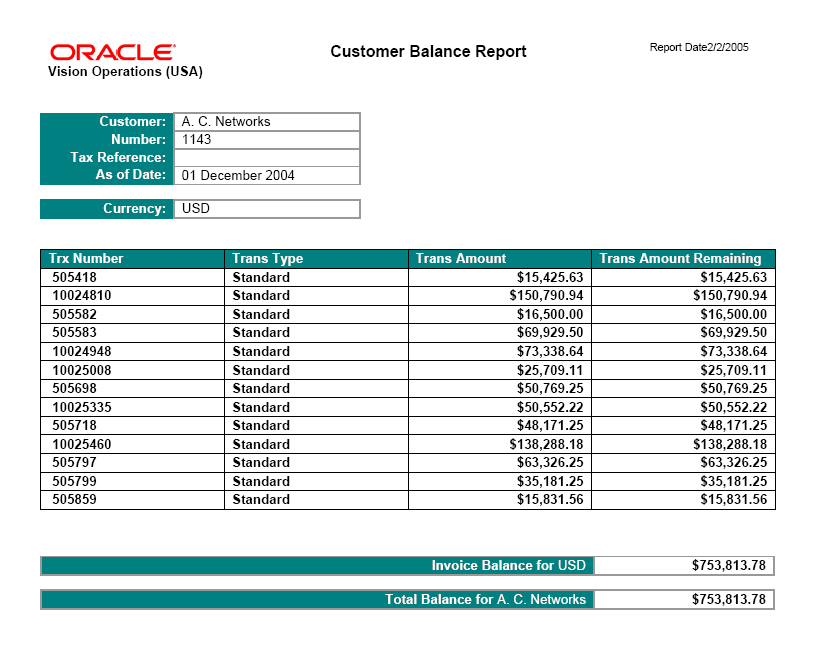
Task: Click remaining amount $15,425.63 in row 505418
Action: tap(734, 277)
